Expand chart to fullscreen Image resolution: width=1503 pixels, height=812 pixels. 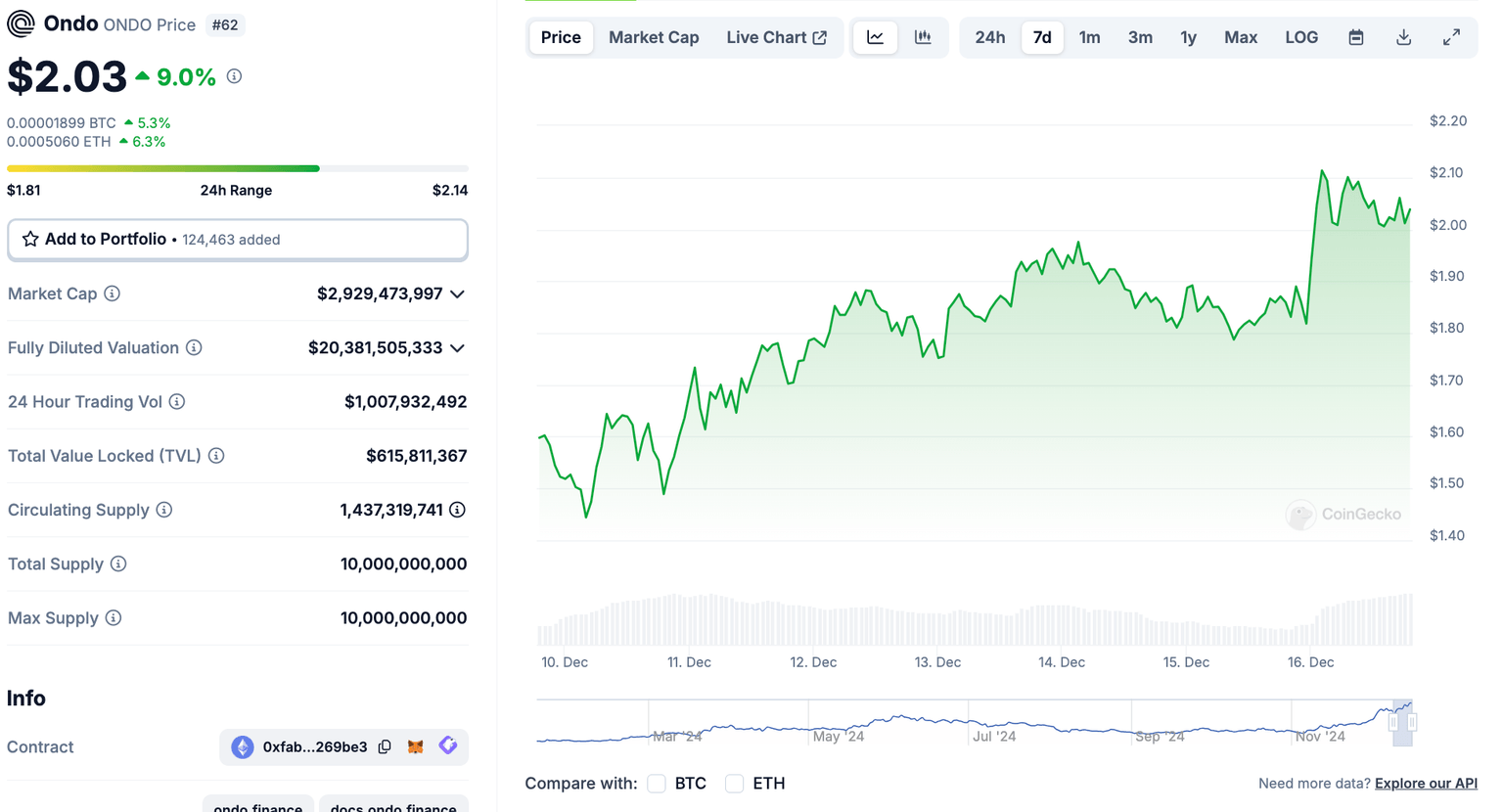(1451, 37)
